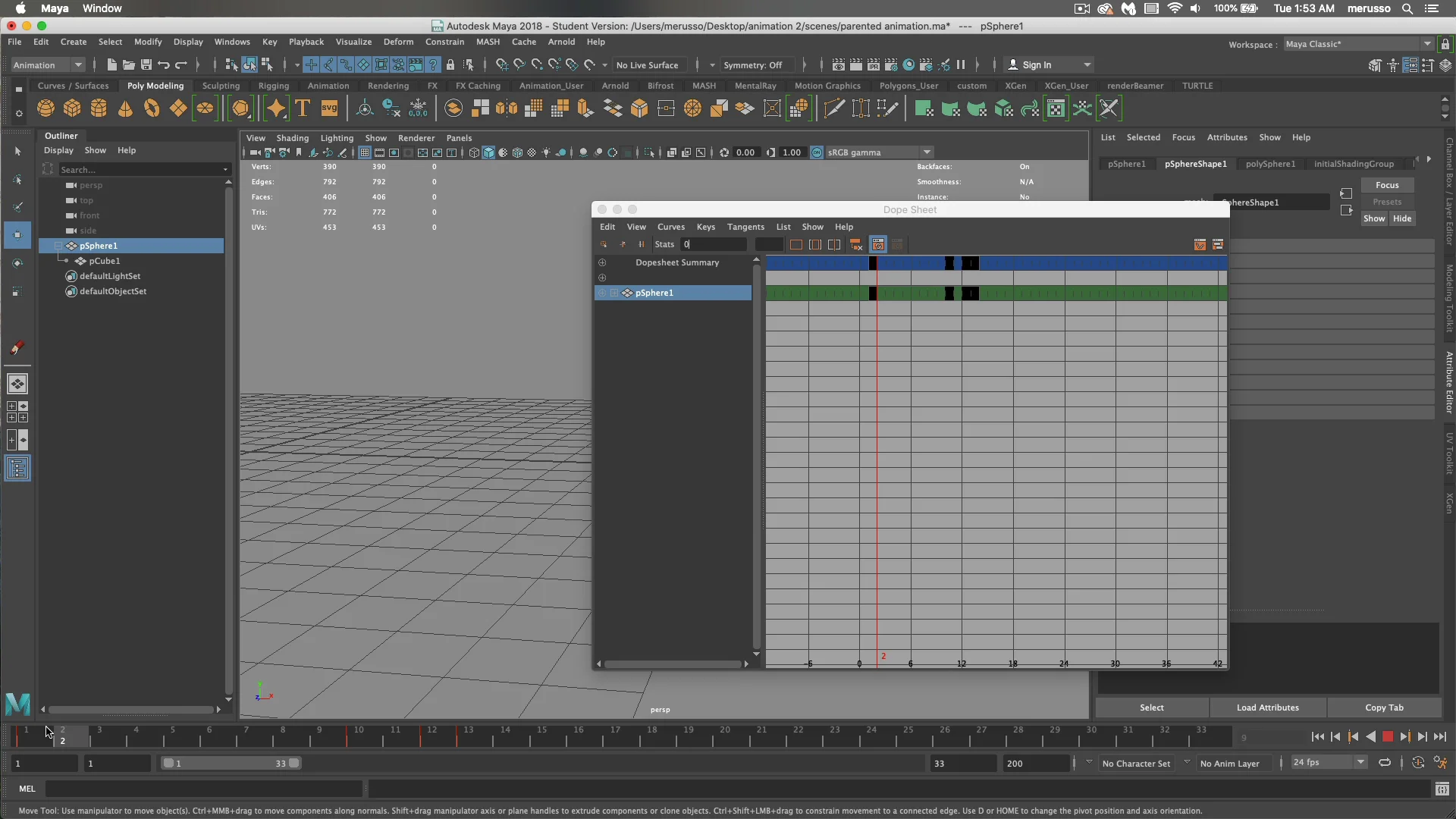
Task: Open the 24 fps playback dropdown
Action: coord(1359,763)
